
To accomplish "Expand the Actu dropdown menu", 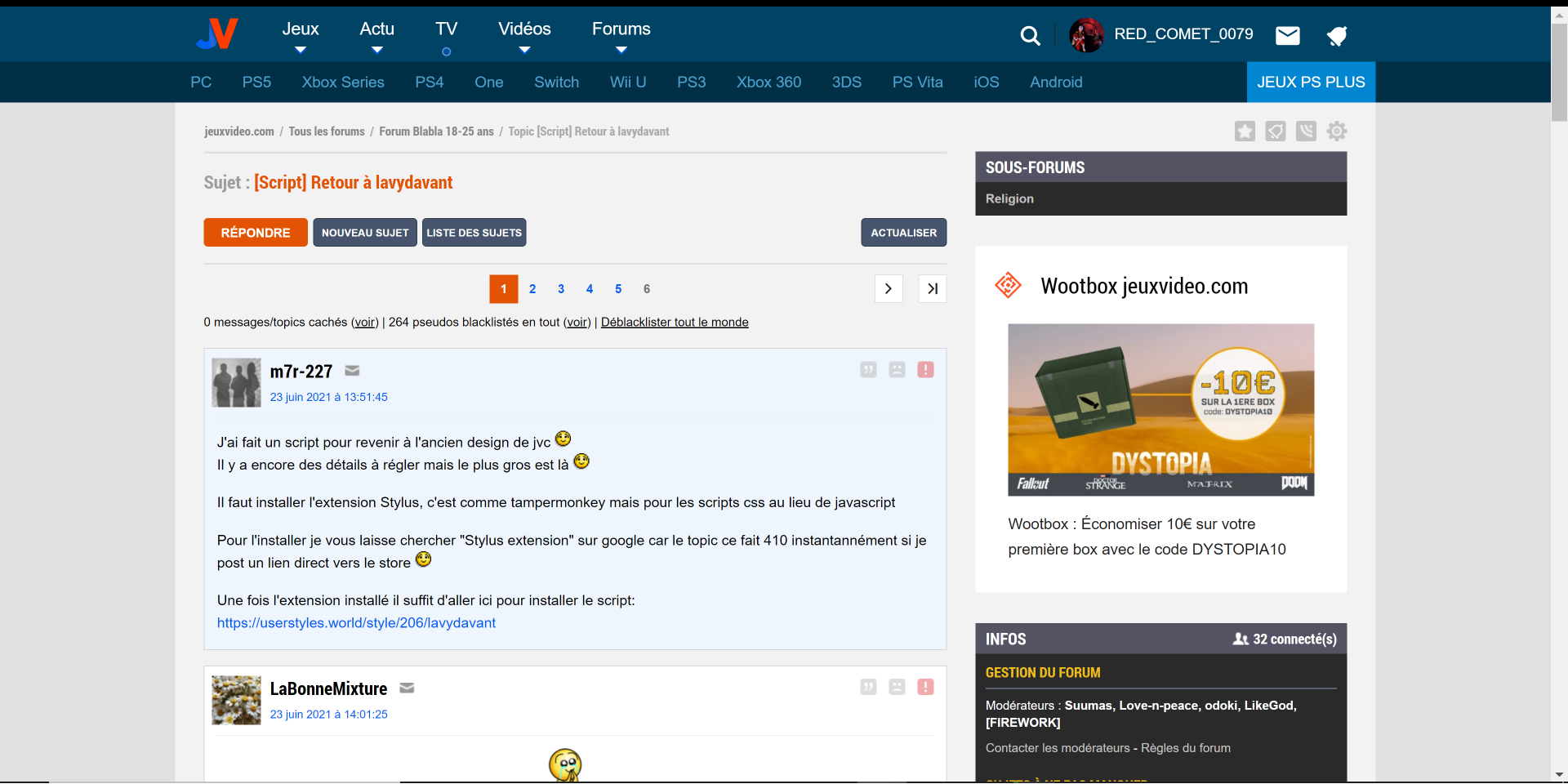I will point(376,38).
